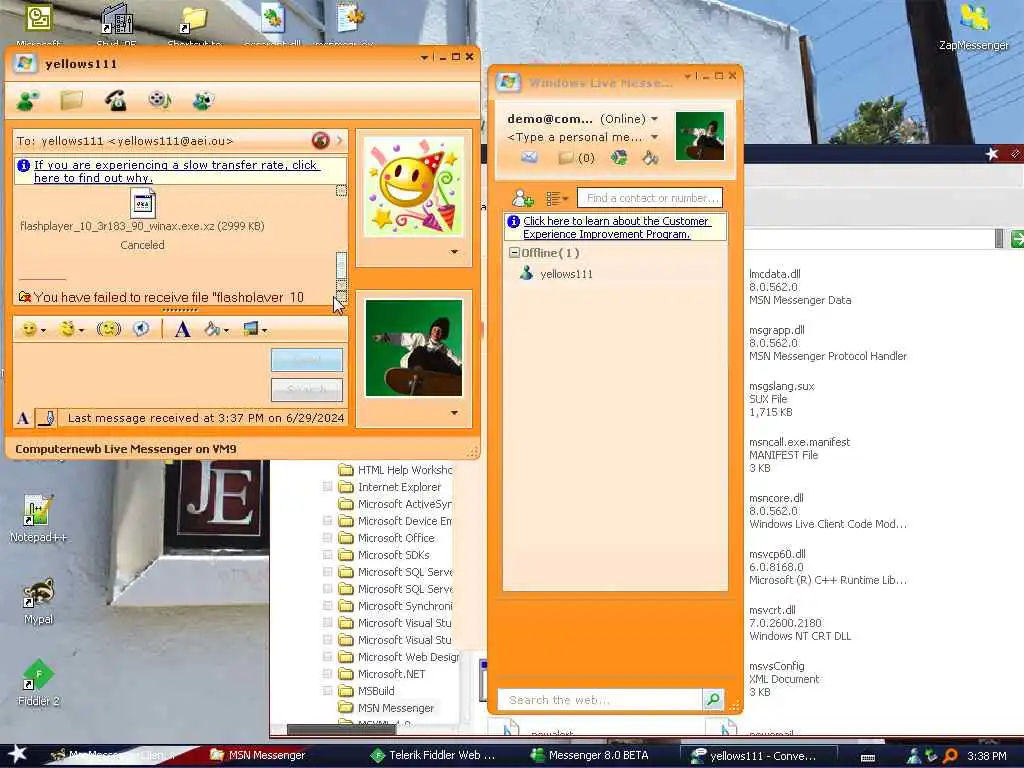The image size is (1024, 768).
Task: Switch to MSN Messenger taskbar button
Action: click(x=258, y=755)
